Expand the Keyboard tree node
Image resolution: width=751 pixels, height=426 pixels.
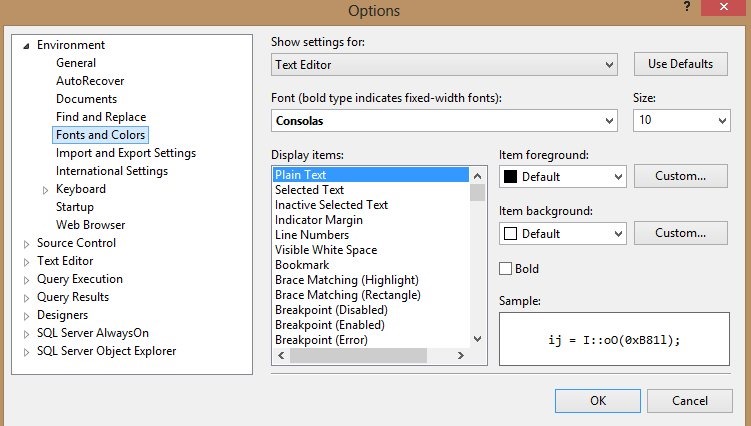(x=45, y=190)
